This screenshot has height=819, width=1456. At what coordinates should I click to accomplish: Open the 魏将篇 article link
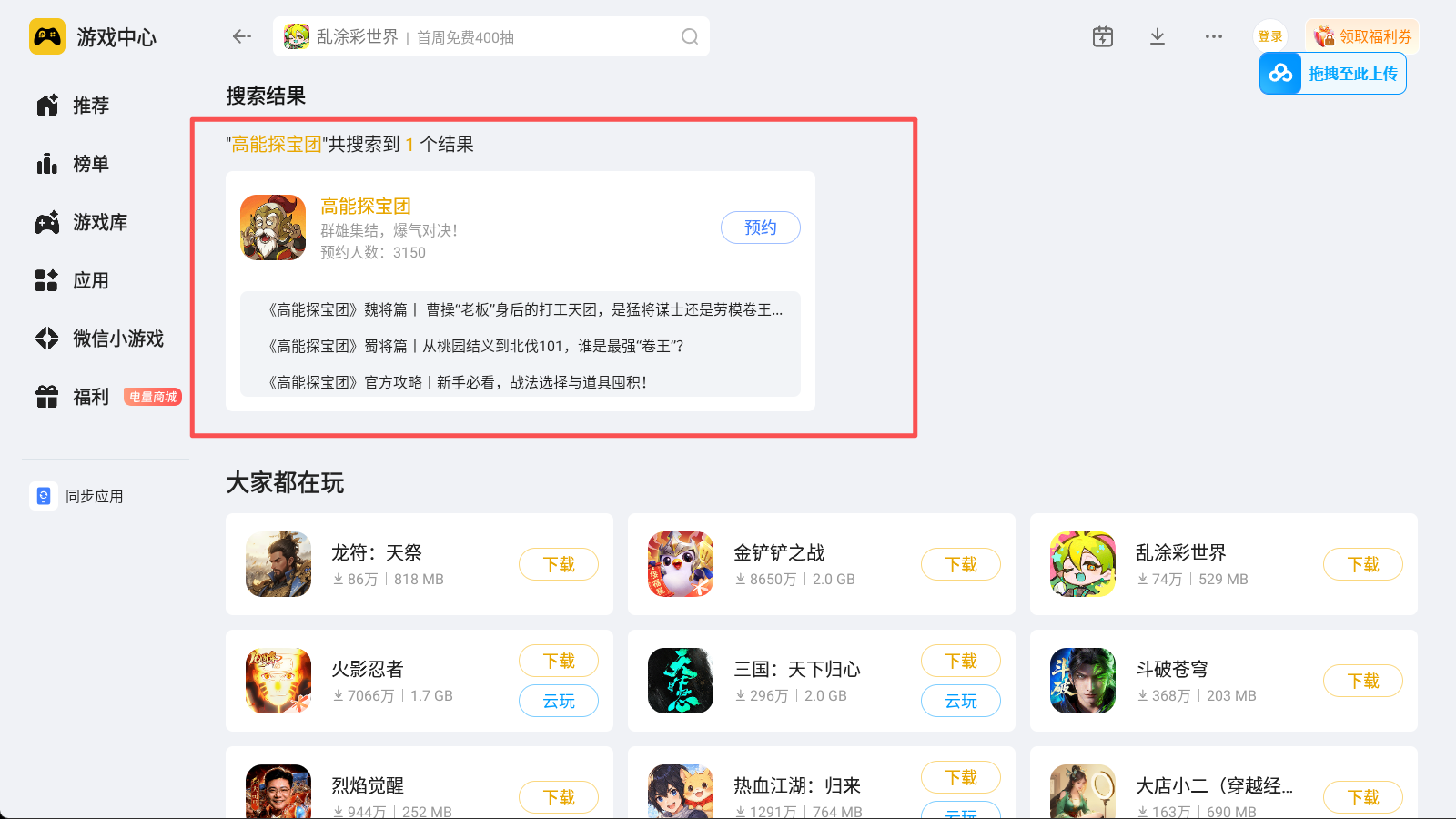click(x=524, y=310)
